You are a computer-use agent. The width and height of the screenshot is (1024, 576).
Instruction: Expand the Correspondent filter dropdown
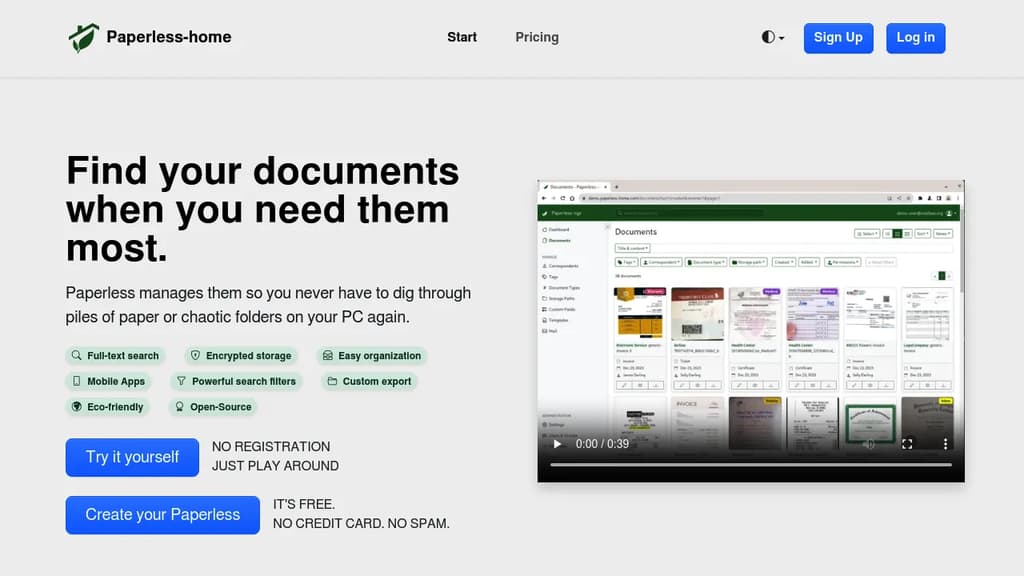click(x=662, y=261)
